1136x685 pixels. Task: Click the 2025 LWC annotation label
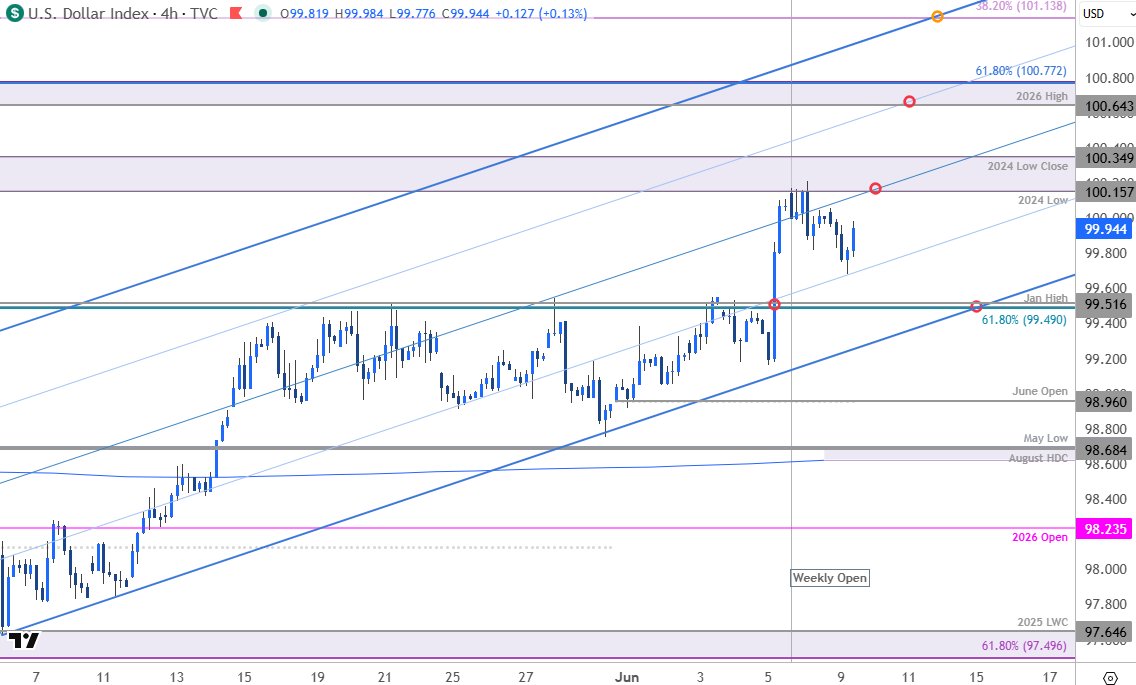[x=1043, y=622]
